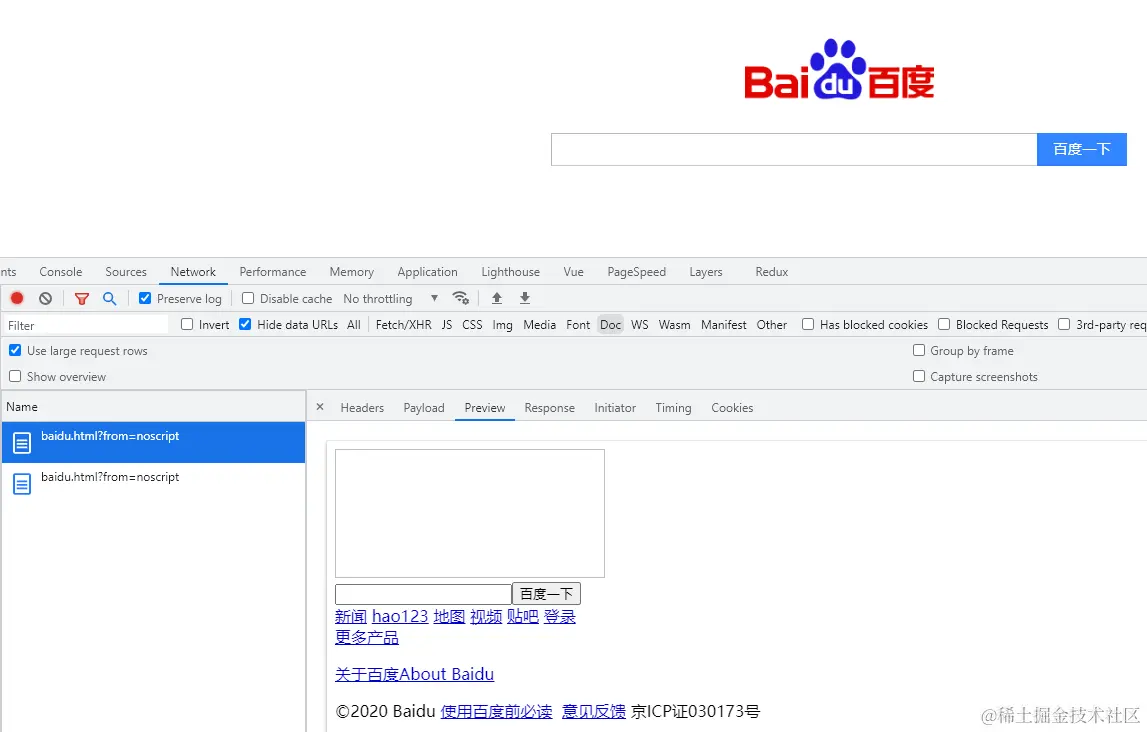The height and width of the screenshot is (732, 1147).
Task: Open network conditions wifi icon
Action: tap(460, 298)
